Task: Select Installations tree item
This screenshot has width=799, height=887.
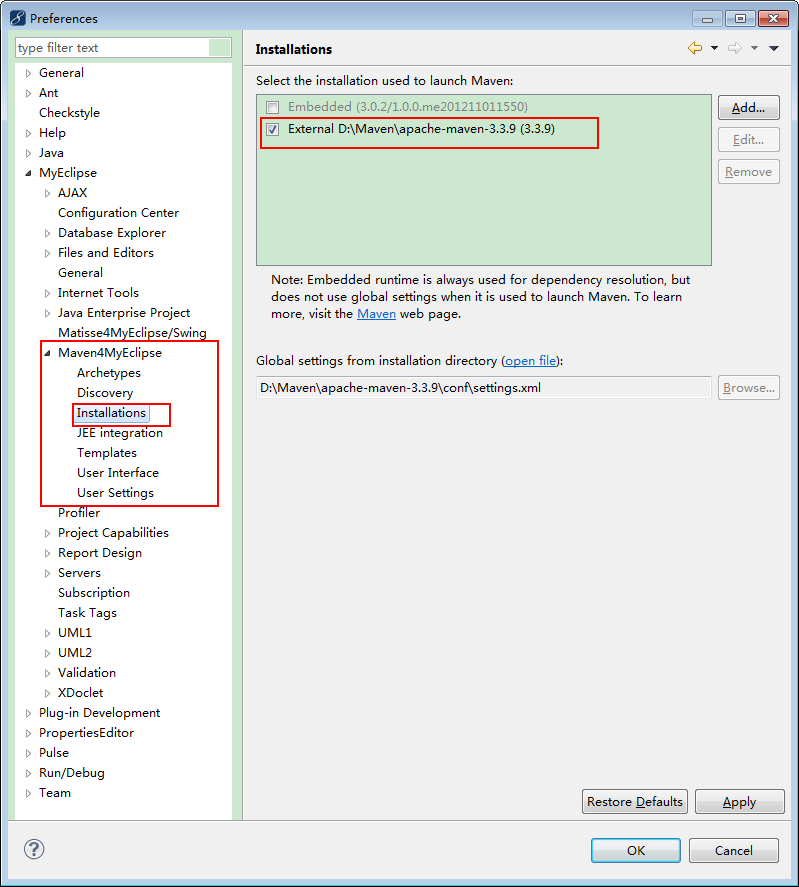Action: 111,413
